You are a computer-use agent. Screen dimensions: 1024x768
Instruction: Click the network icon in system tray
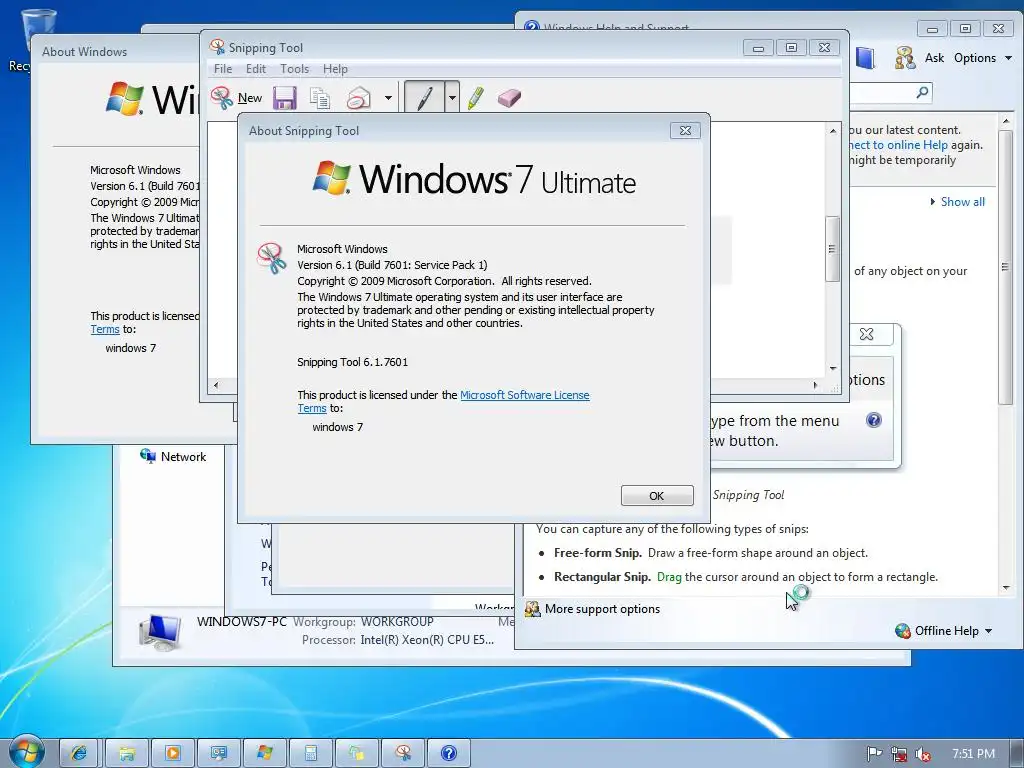tap(899, 754)
